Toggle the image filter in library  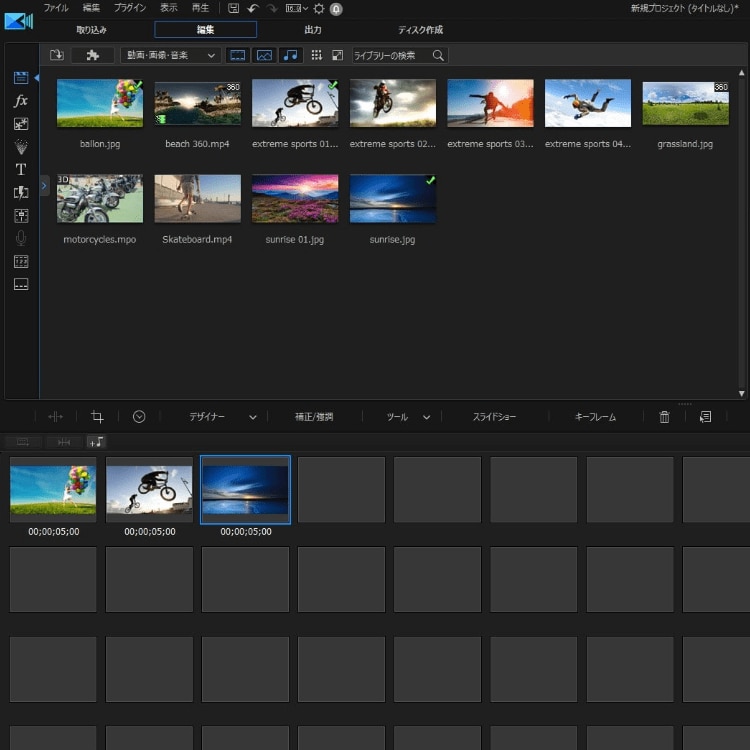pos(265,55)
